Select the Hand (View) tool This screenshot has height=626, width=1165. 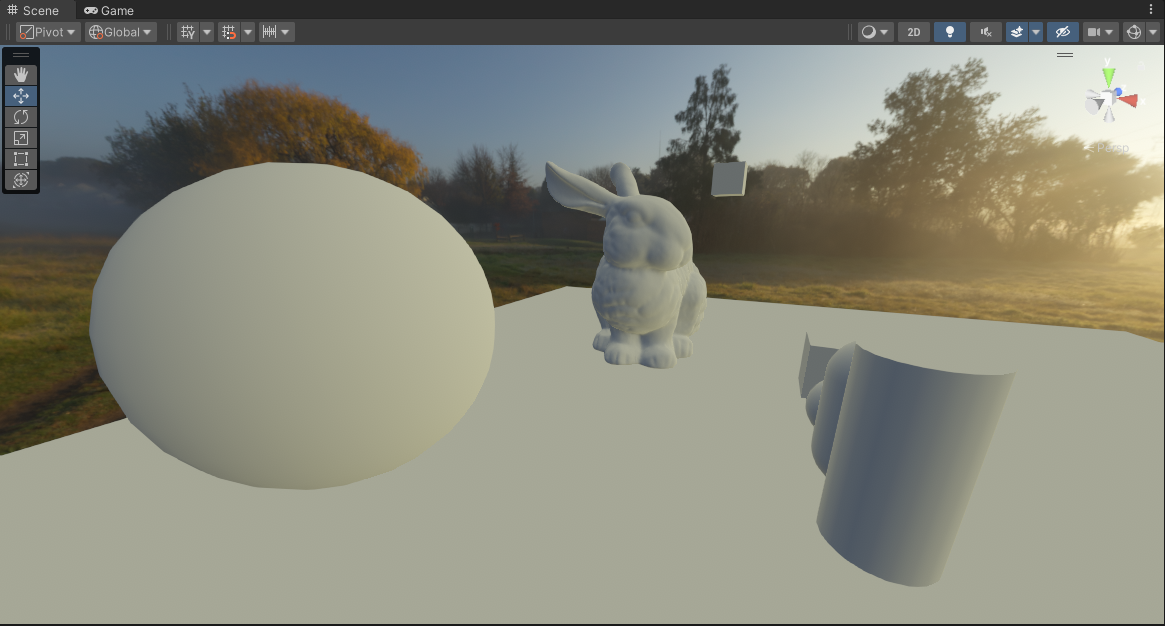coord(21,75)
